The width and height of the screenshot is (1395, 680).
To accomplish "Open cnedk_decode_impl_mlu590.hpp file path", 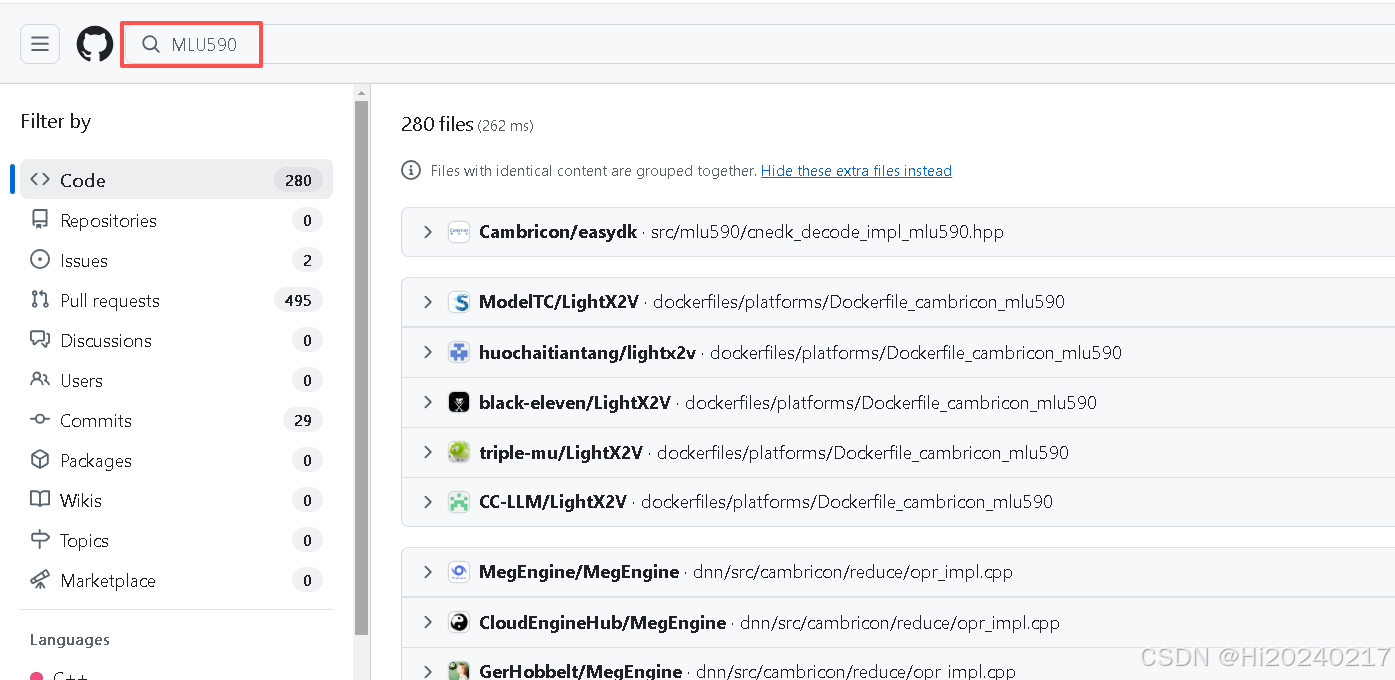I will click(827, 232).
